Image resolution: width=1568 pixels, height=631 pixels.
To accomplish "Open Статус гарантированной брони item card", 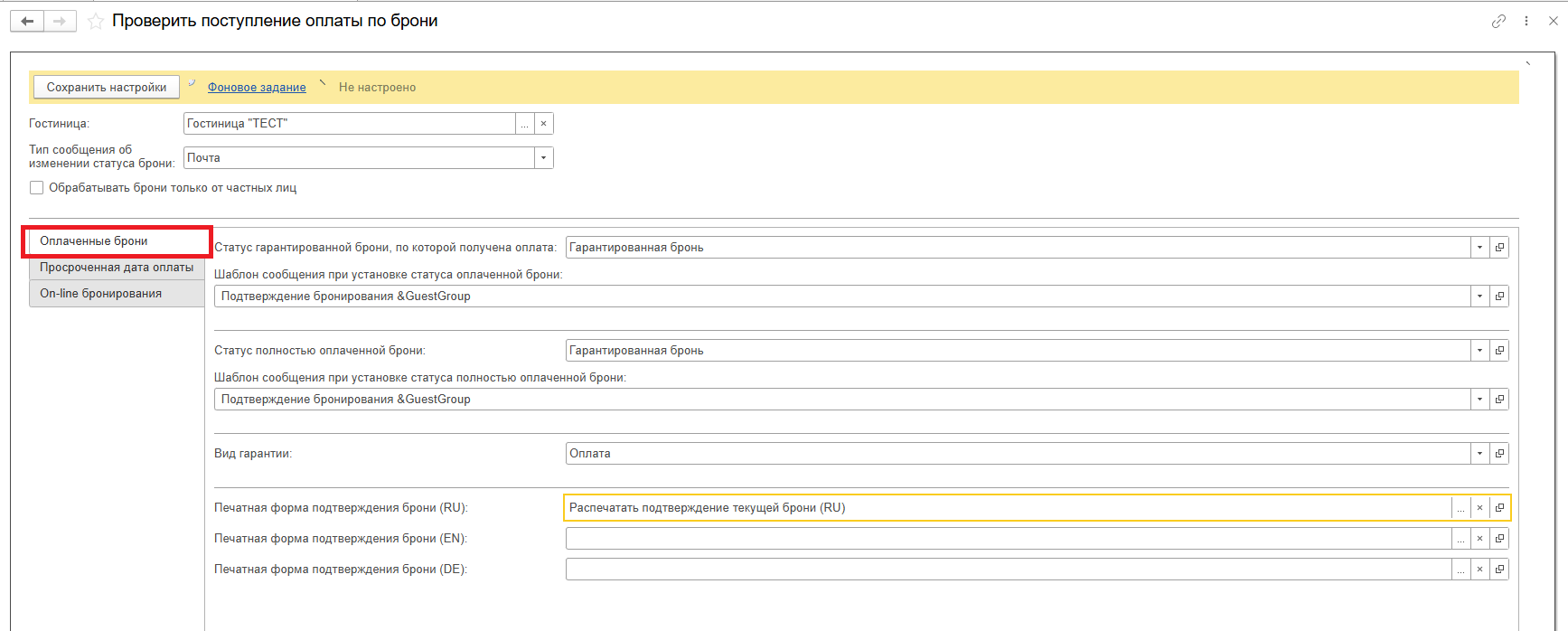I will click(1499, 248).
